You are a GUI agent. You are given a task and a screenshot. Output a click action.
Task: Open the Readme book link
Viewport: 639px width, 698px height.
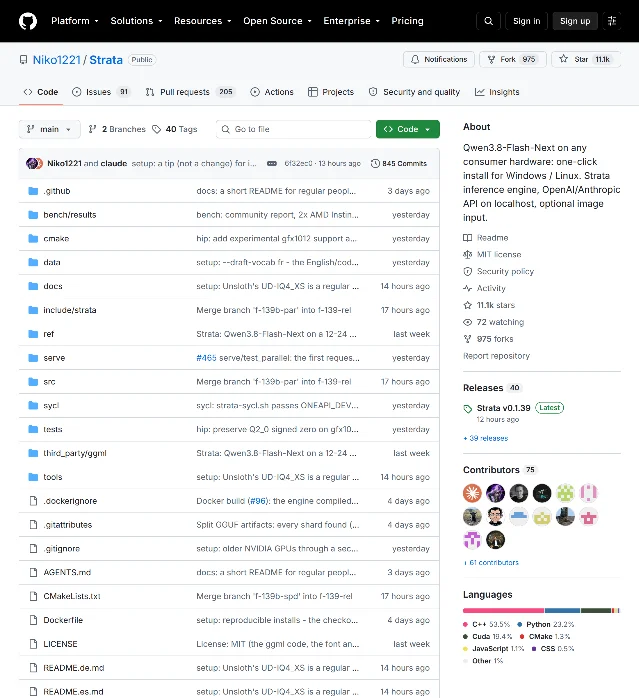tap(485, 238)
